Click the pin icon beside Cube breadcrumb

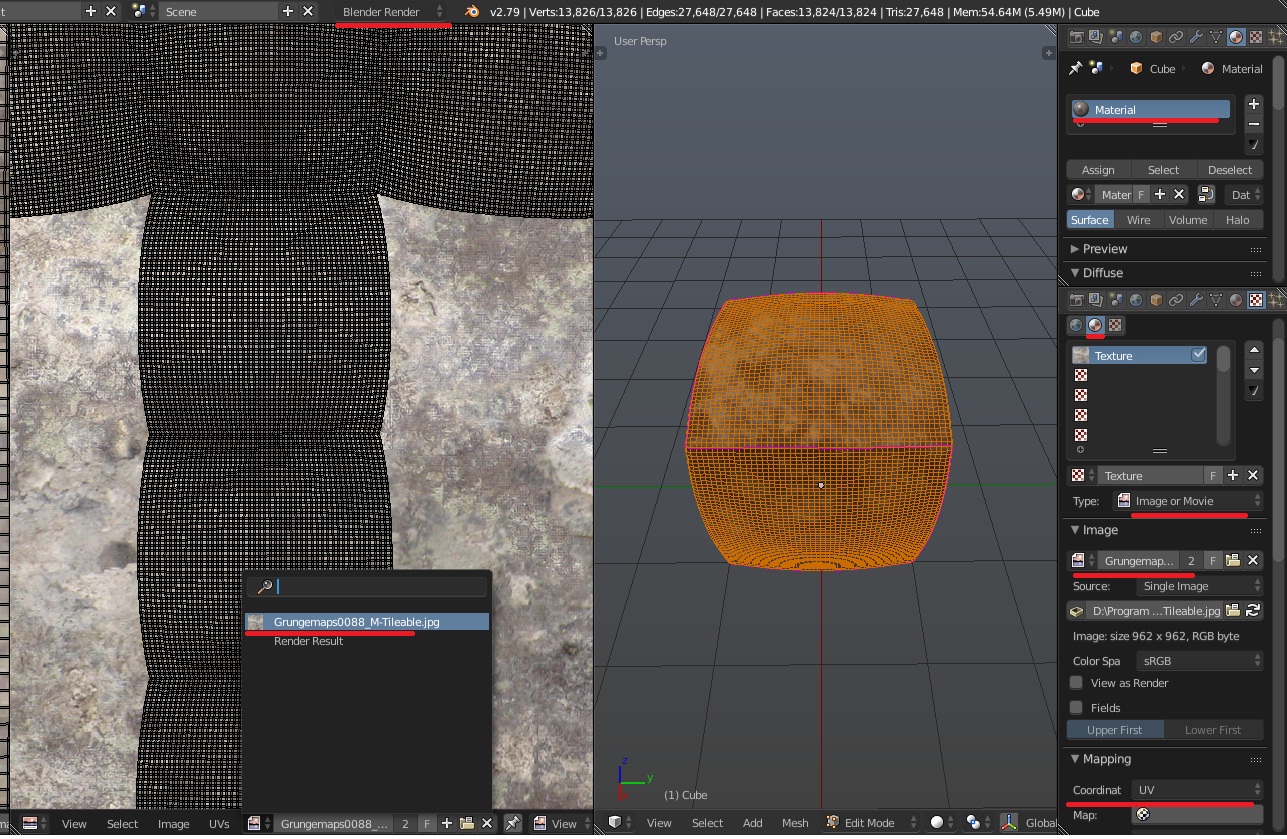tap(1075, 68)
